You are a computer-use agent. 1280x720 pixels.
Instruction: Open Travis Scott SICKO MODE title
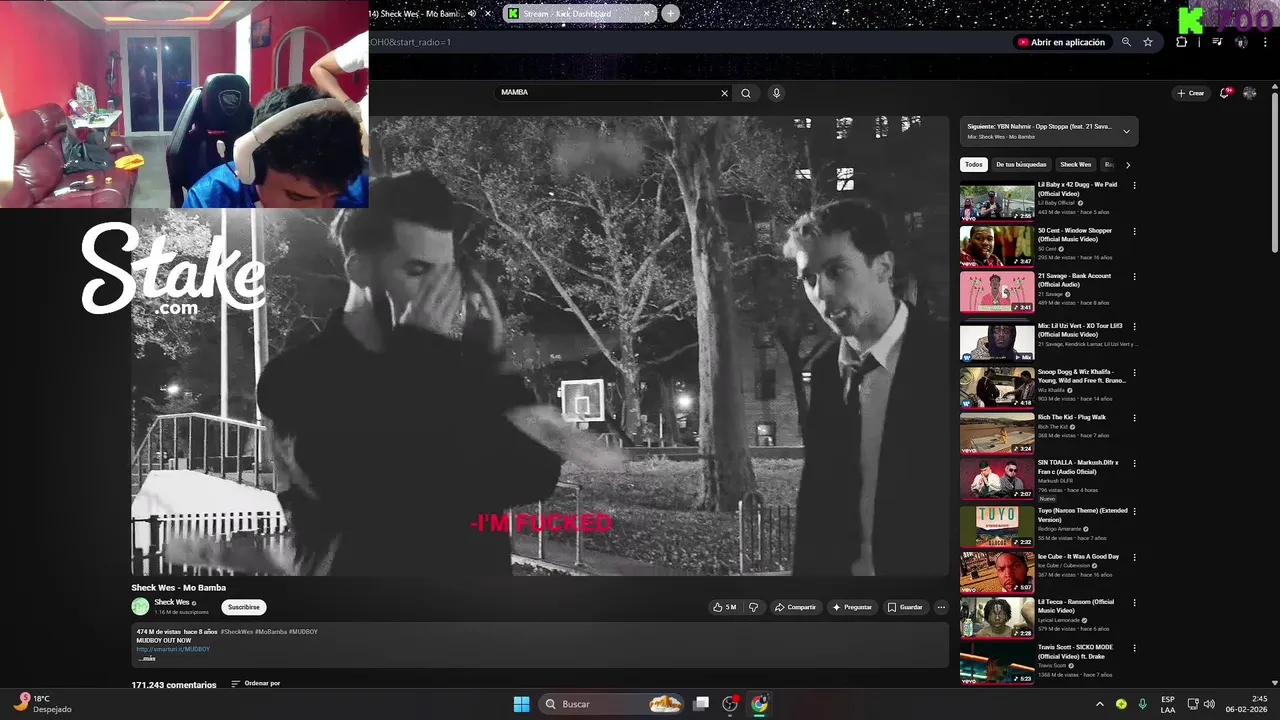click(1075, 652)
